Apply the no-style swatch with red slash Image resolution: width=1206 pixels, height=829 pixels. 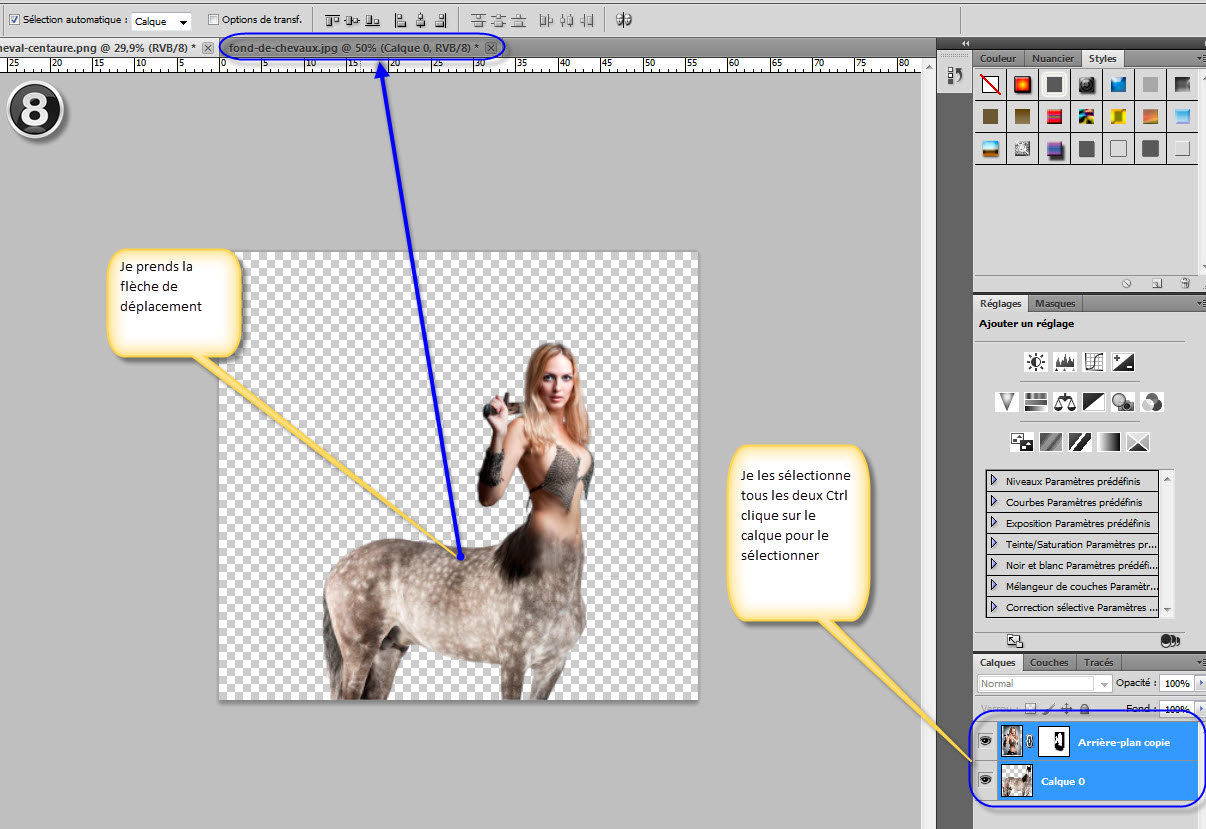tap(990, 85)
